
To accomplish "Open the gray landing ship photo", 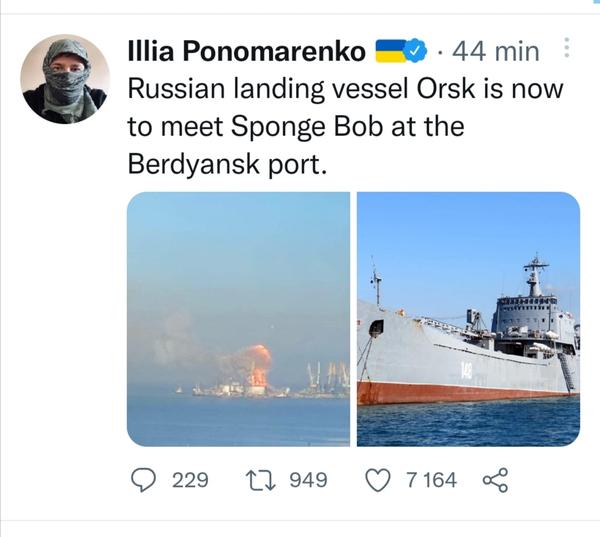I will (x=468, y=318).
